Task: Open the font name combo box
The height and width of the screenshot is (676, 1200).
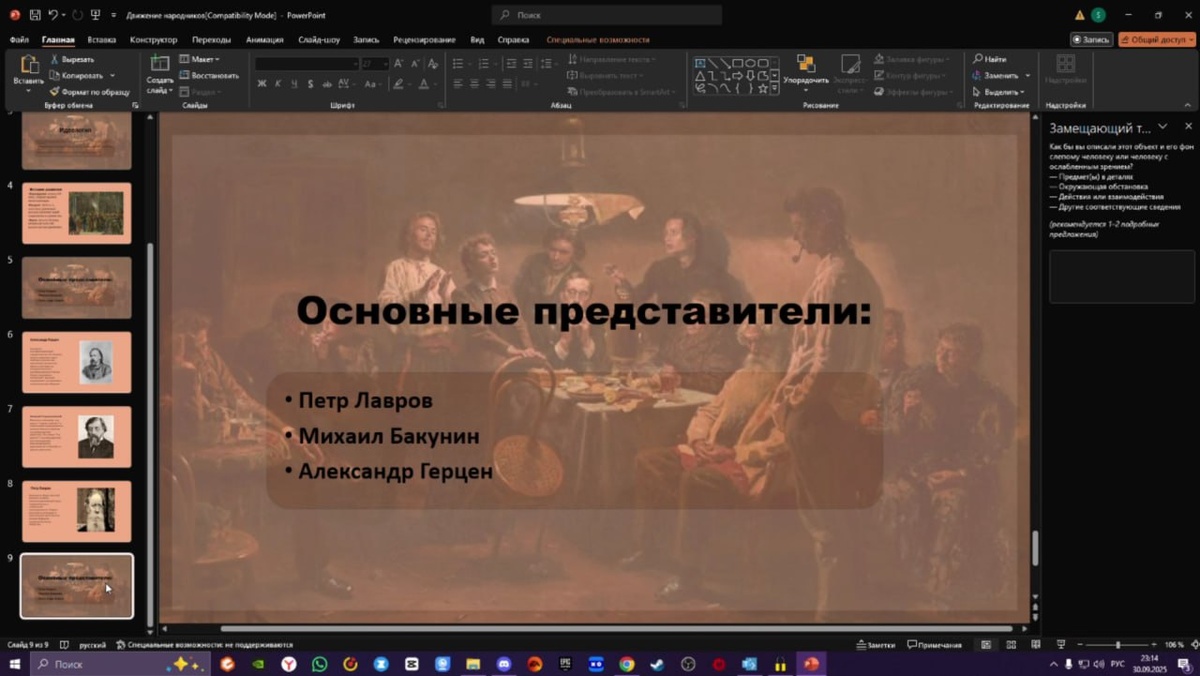Action: click(x=305, y=63)
